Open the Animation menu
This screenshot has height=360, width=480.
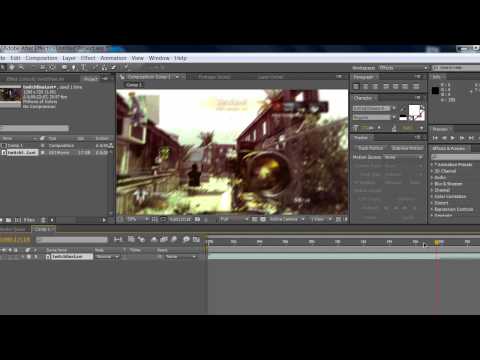pos(113,58)
